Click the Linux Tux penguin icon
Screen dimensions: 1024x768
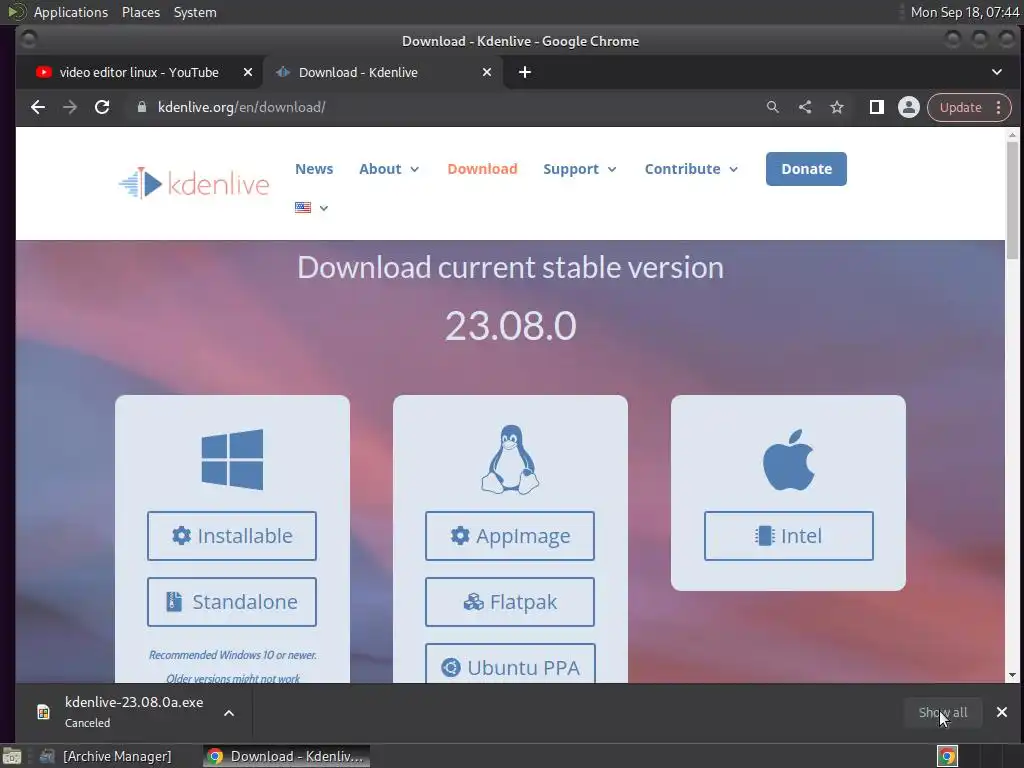(510, 459)
